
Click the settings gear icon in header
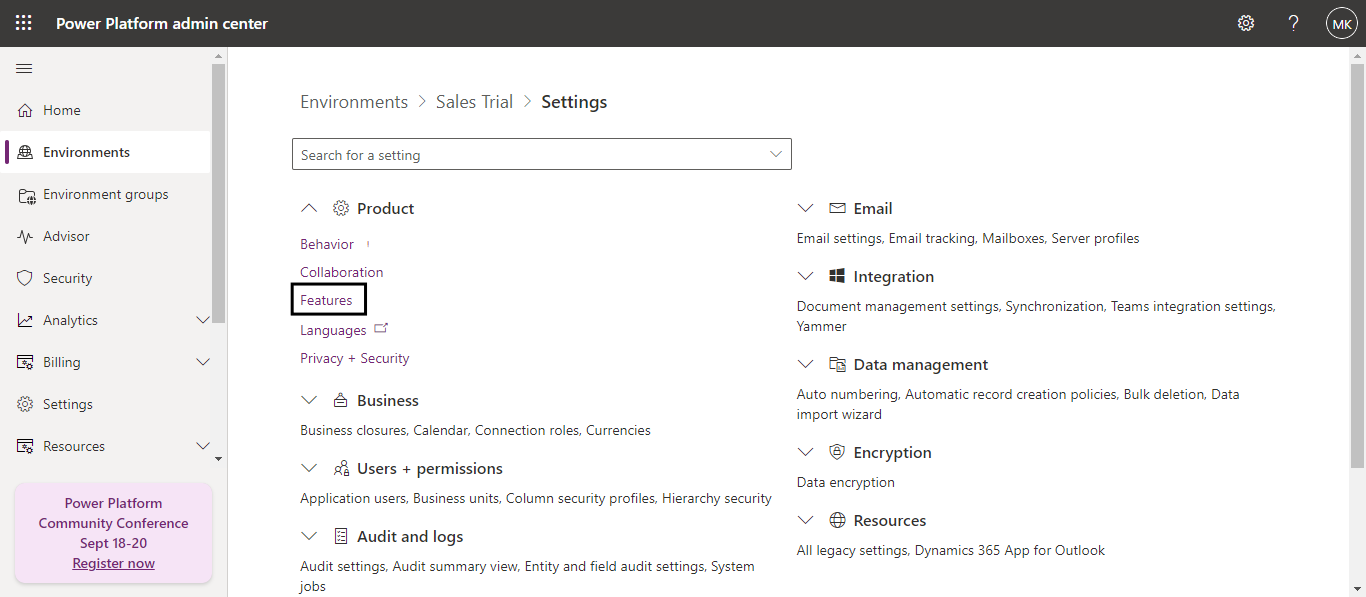[1246, 23]
